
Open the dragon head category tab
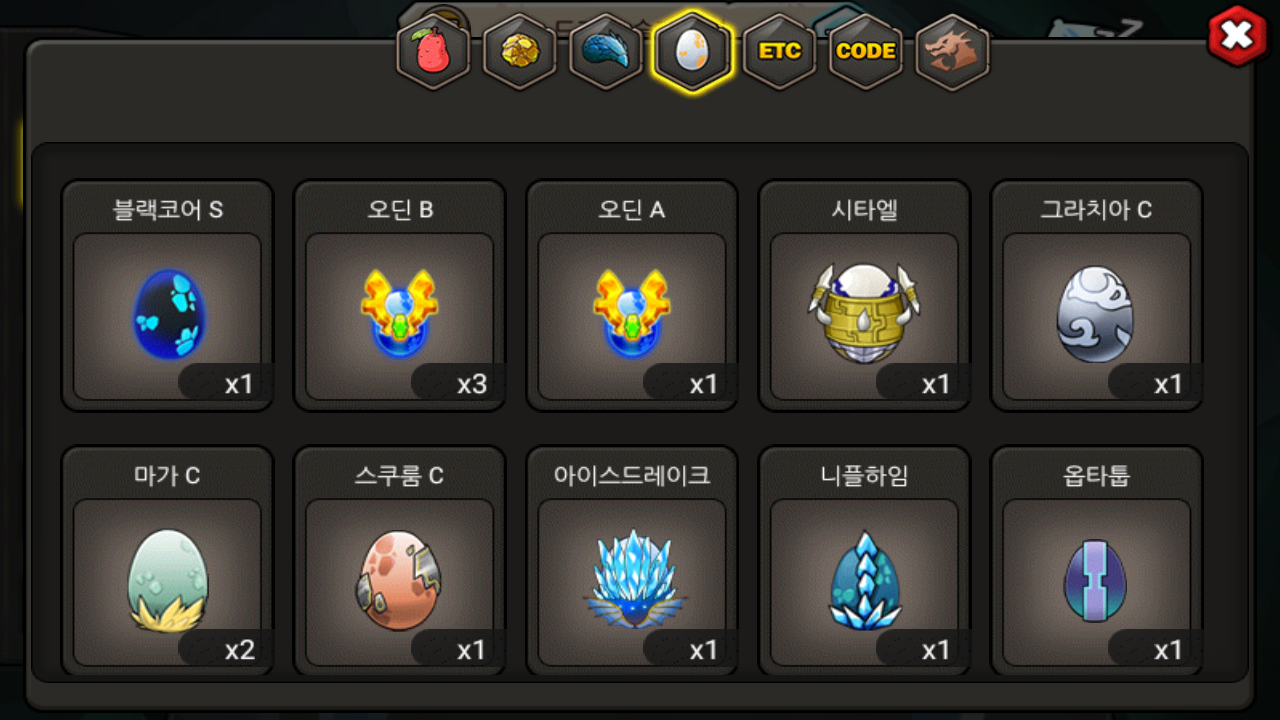952,51
